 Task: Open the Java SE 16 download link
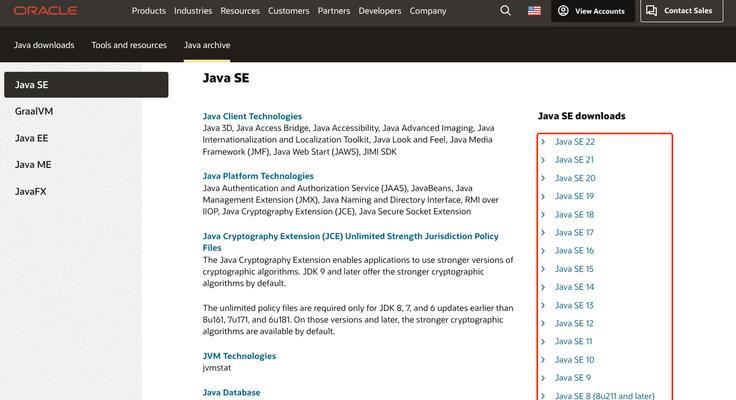574,251
